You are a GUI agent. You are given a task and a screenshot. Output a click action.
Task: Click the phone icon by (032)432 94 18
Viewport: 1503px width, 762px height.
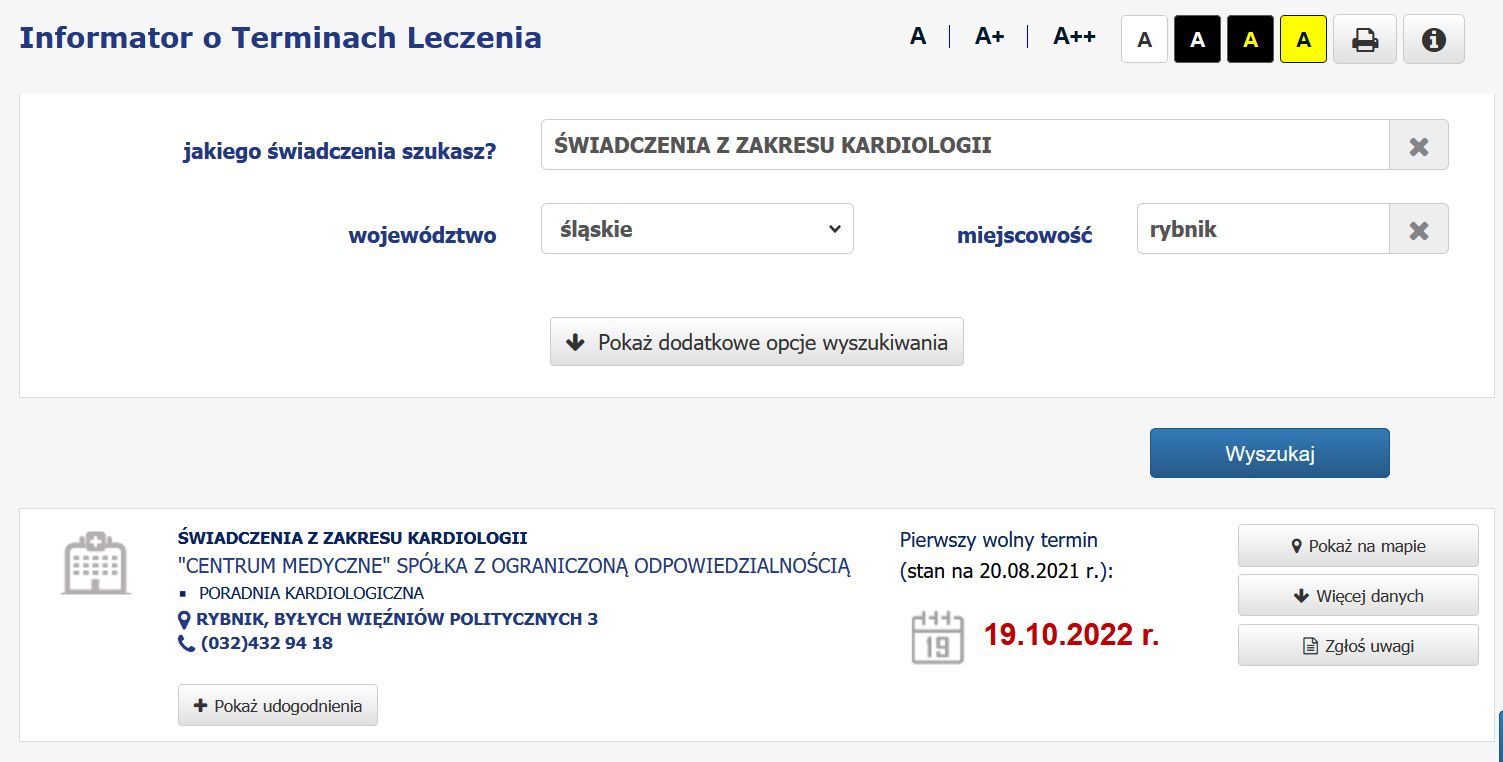point(186,644)
